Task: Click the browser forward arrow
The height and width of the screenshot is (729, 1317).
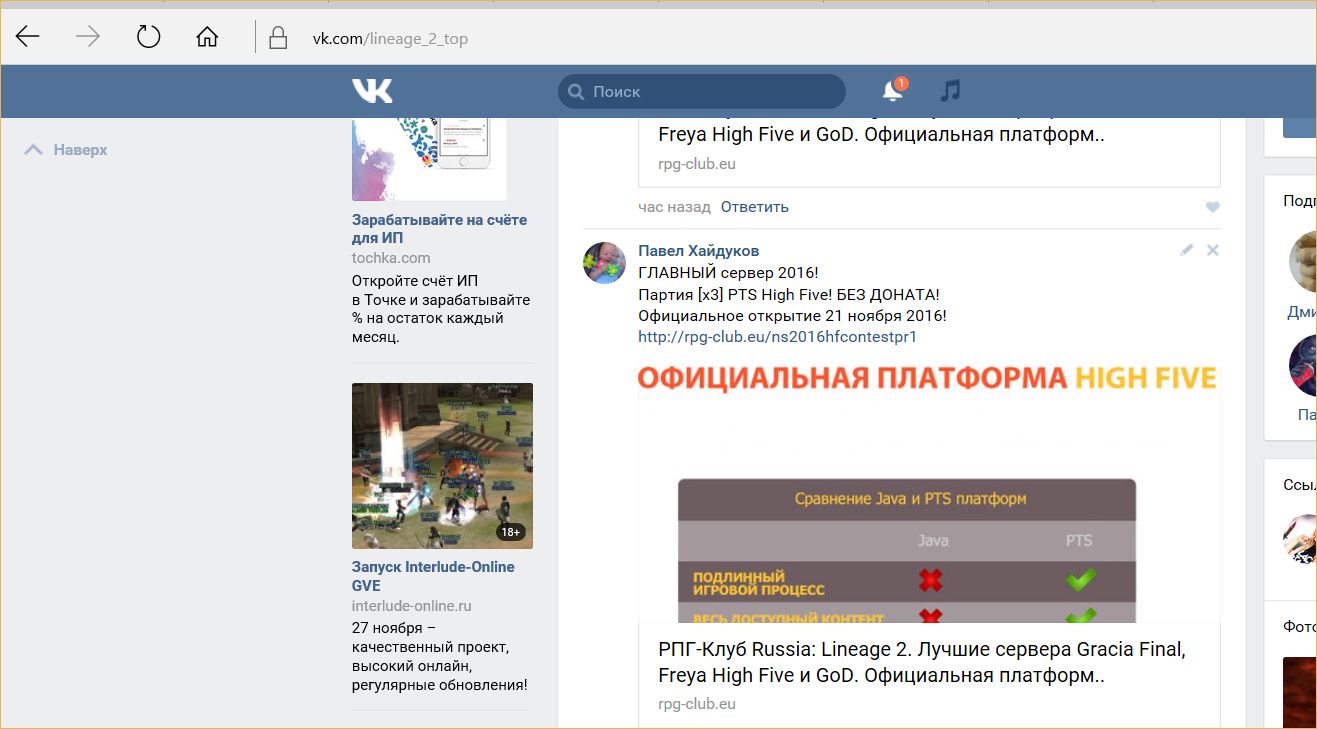Action: (x=88, y=38)
